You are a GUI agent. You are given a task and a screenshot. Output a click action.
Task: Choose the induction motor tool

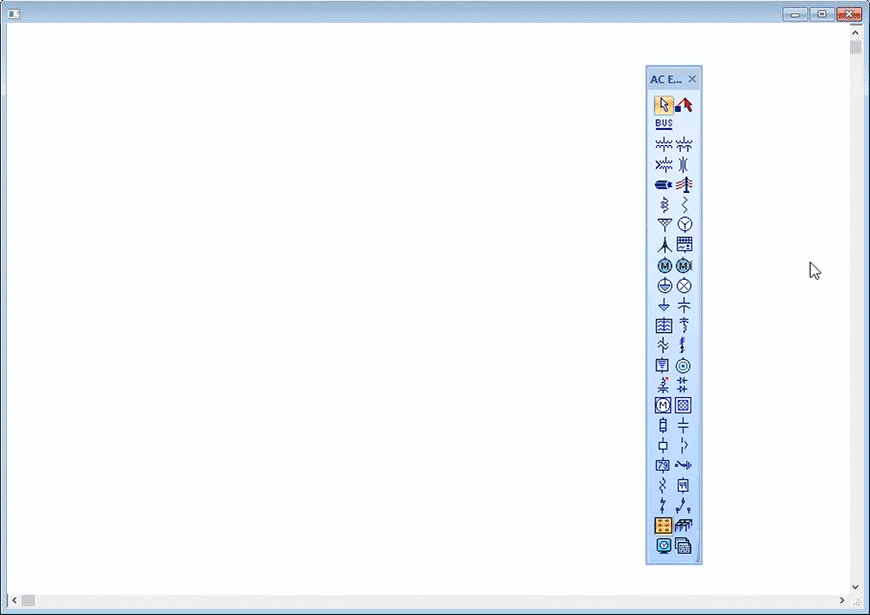pyautogui.click(x=662, y=265)
